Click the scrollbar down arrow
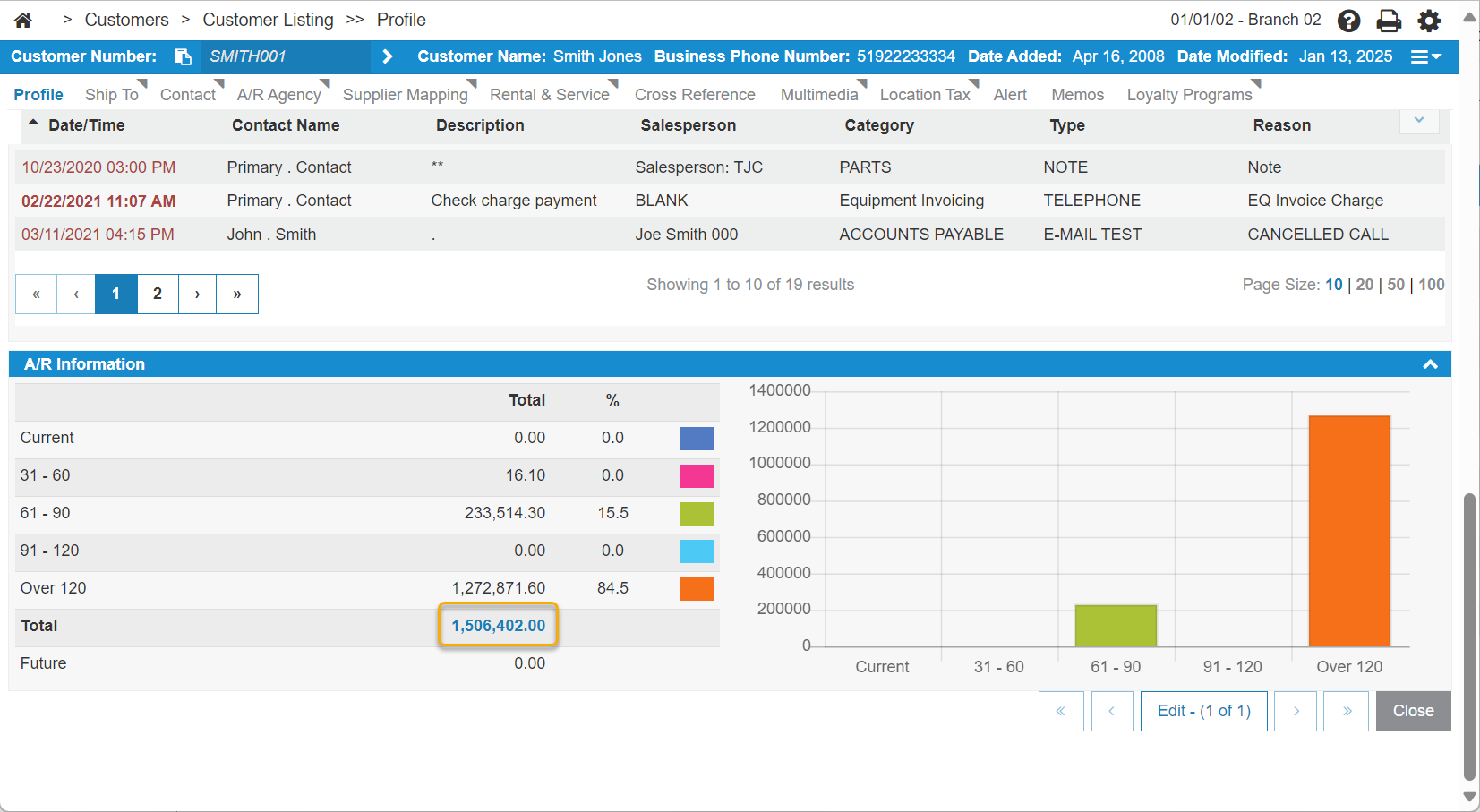 (1469, 796)
